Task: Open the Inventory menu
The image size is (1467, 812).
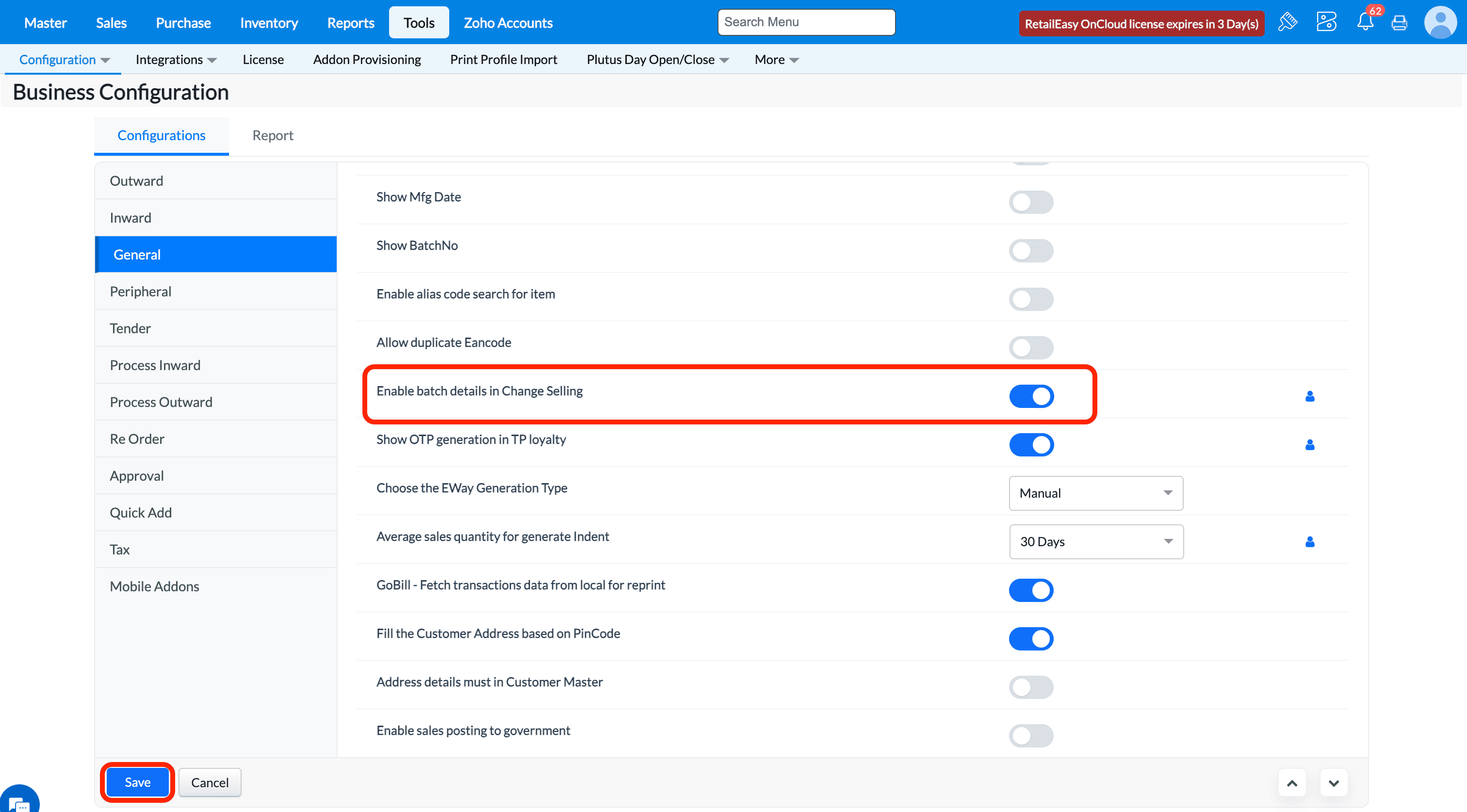Action: coord(269,23)
